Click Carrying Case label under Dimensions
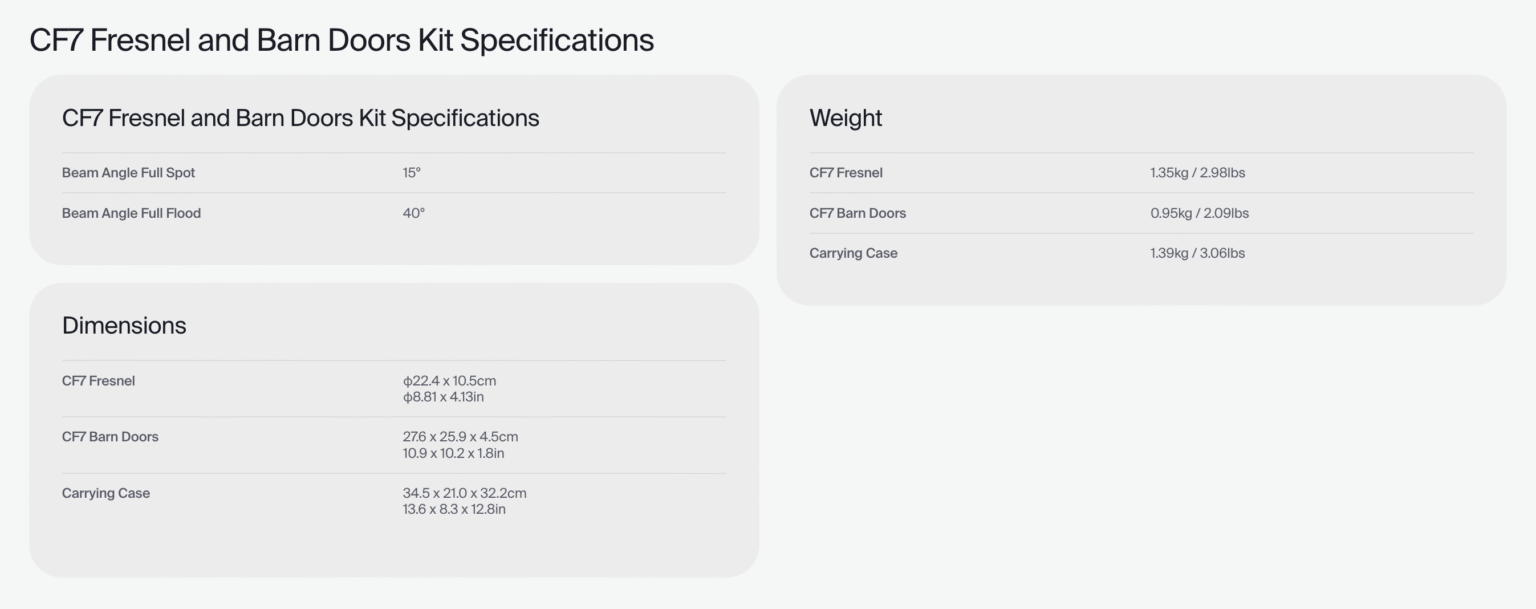This screenshot has height=609, width=1536. tap(106, 493)
